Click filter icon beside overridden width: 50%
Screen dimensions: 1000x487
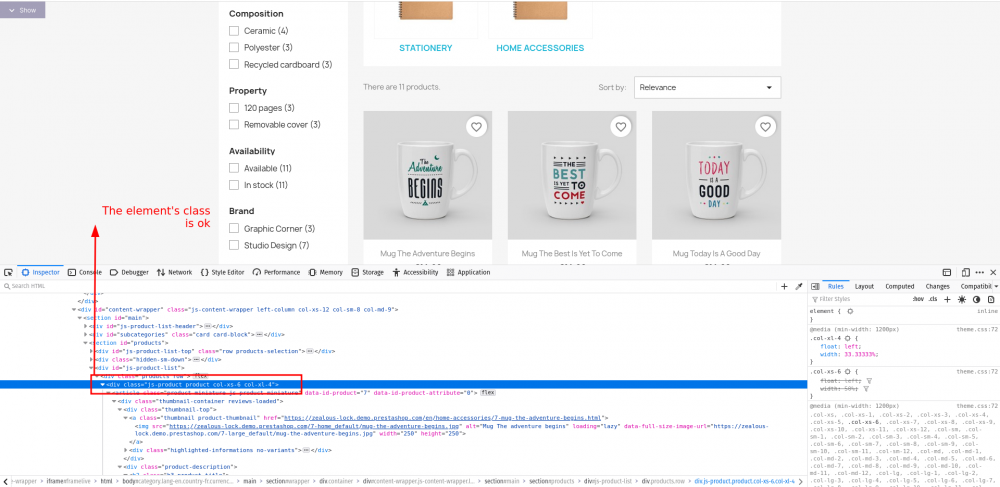[x=865, y=388]
